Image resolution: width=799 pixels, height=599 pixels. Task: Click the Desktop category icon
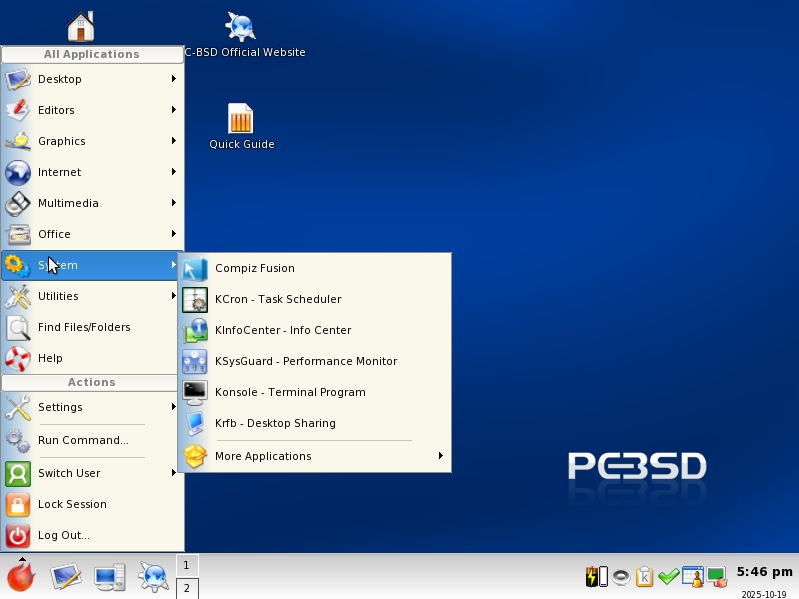pyautogui.click(x=18, y=79)
